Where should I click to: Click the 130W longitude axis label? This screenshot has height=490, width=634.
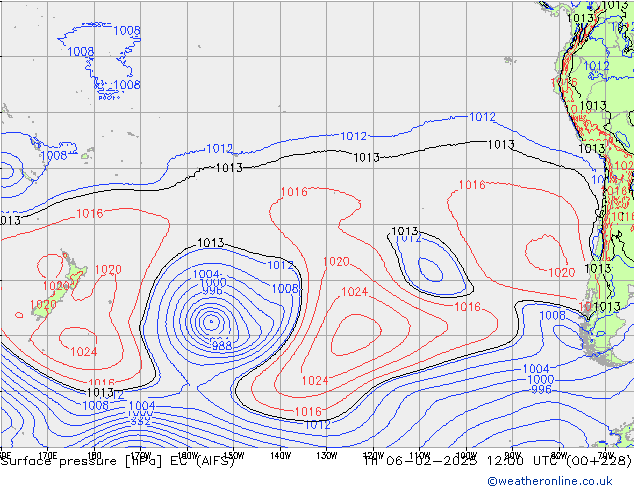(x=327, y=456)
